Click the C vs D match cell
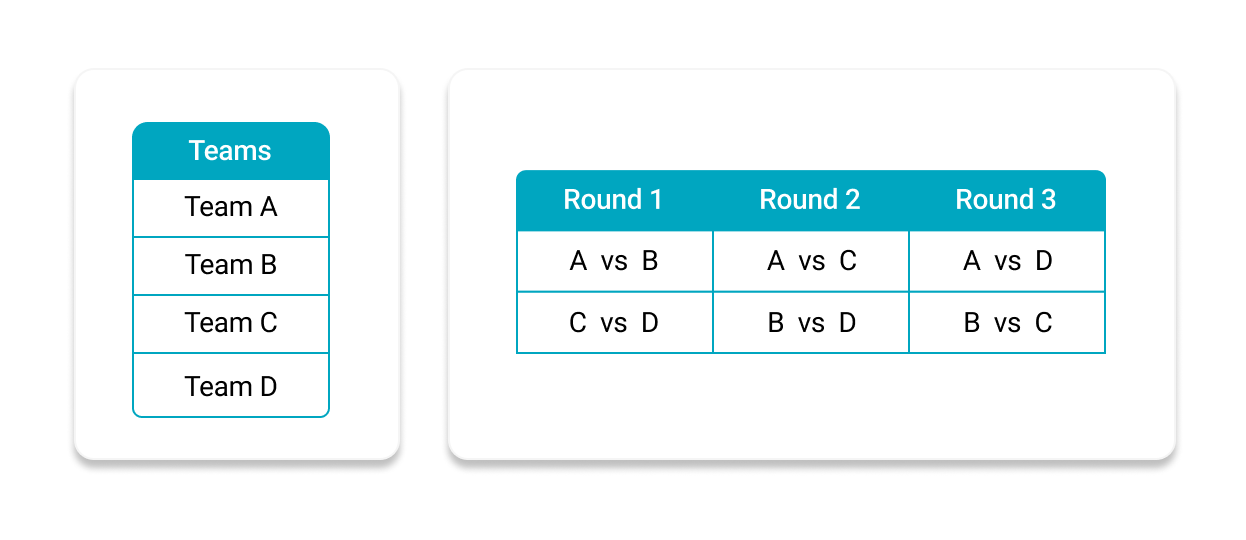This screenshot has width=1246, height=540. coord(613,323)
